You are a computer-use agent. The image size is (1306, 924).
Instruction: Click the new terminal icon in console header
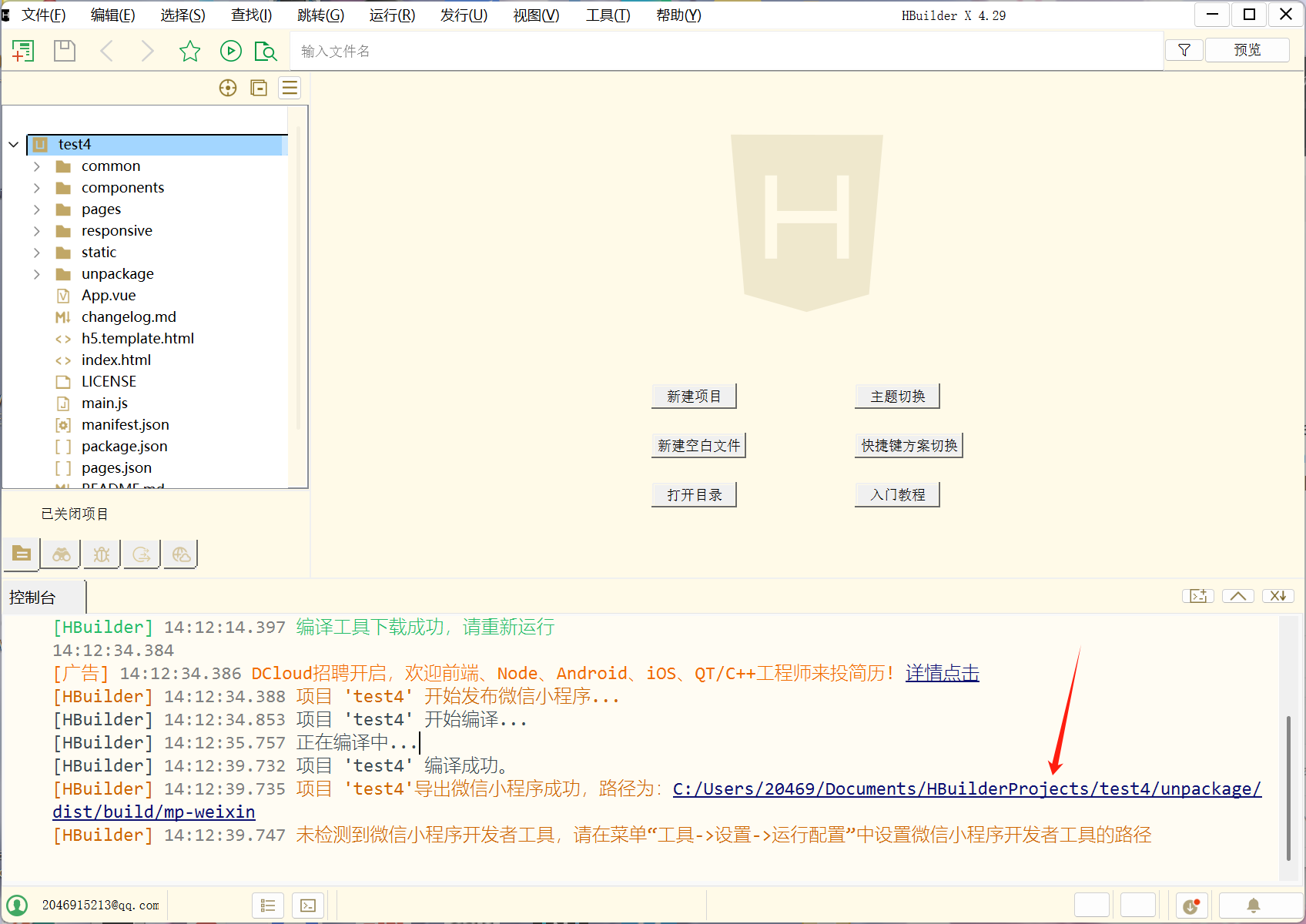click(1198, 596)
